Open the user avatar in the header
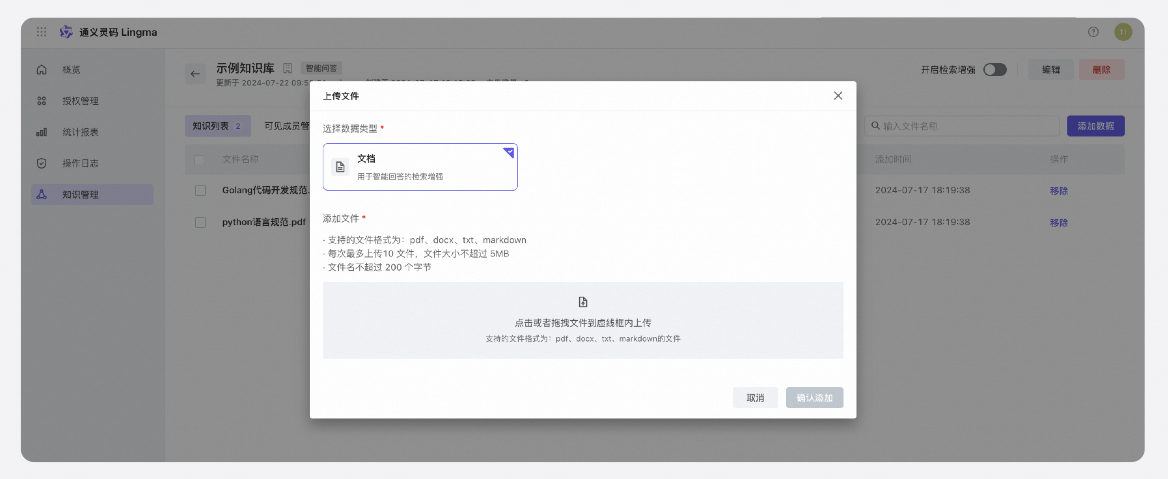 coord(1123,32)
